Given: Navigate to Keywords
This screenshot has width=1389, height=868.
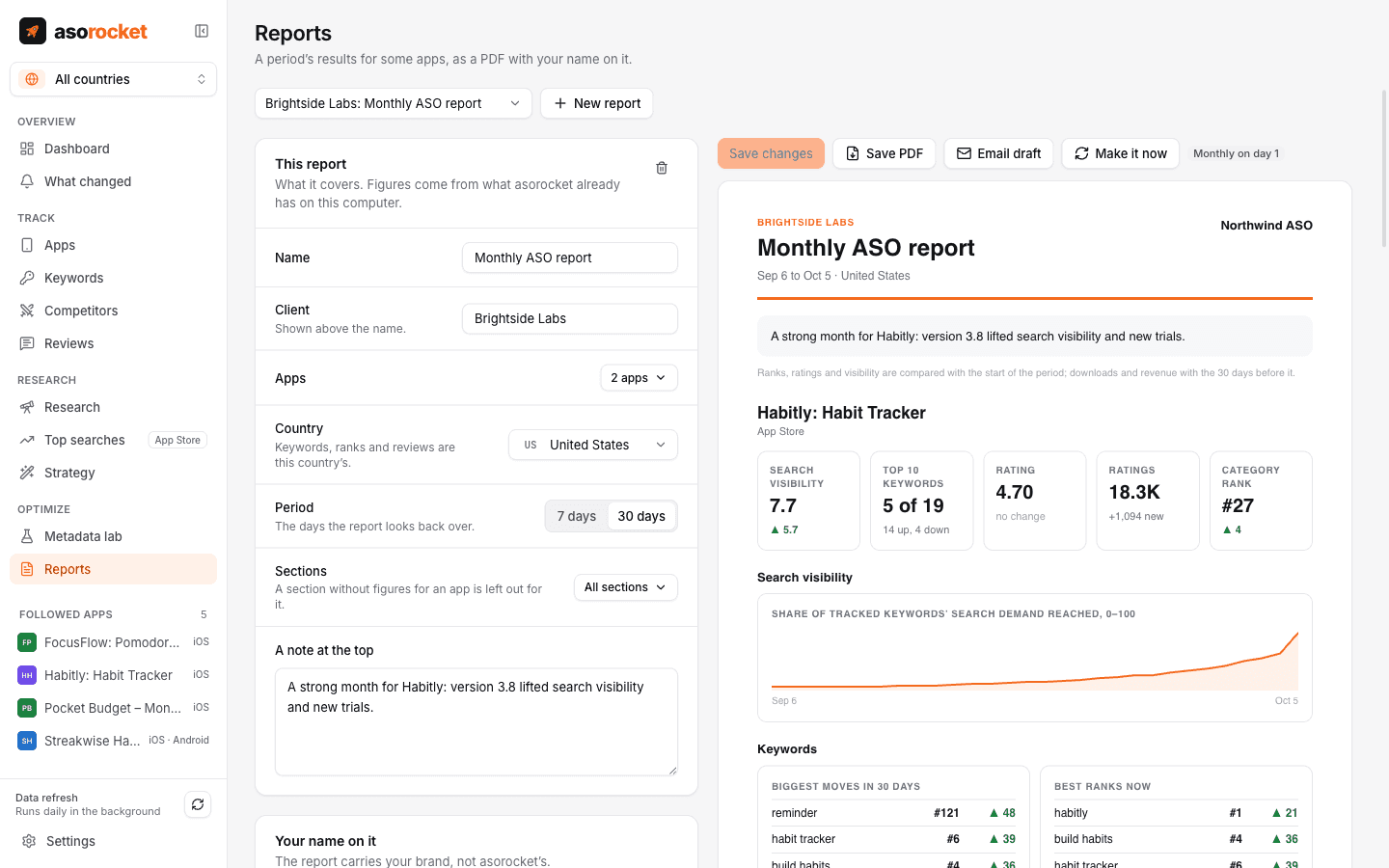Looking at the screenshot, I should click(114, 278).
